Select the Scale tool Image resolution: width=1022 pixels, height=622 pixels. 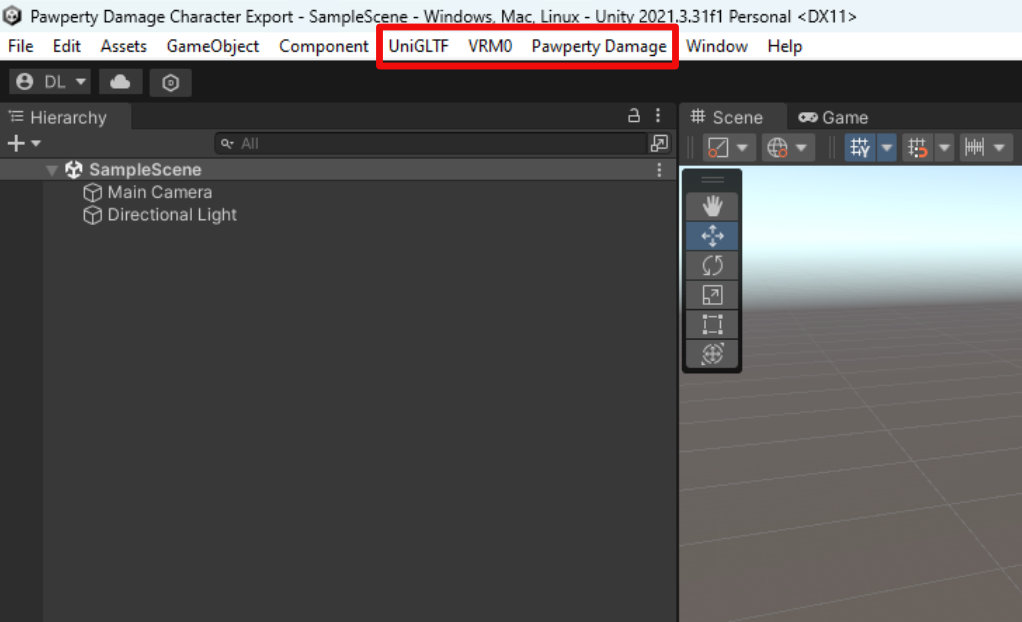click(x=712, y=295)
